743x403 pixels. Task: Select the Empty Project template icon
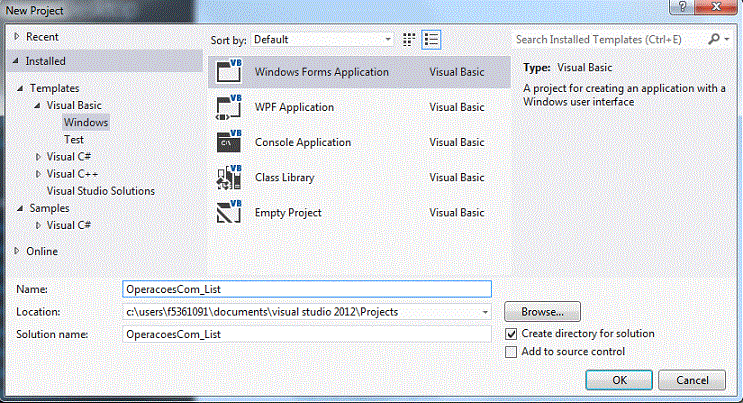point(229,212)
